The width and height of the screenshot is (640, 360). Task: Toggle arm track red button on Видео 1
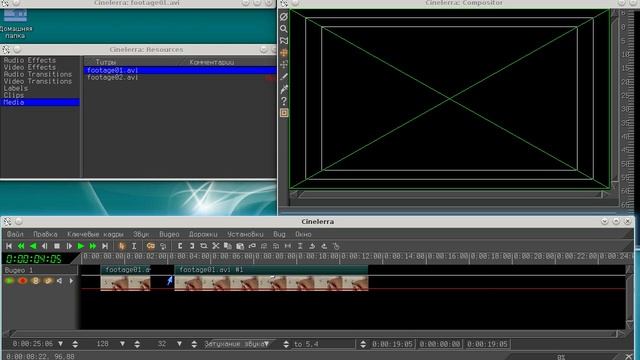point(22,281)
